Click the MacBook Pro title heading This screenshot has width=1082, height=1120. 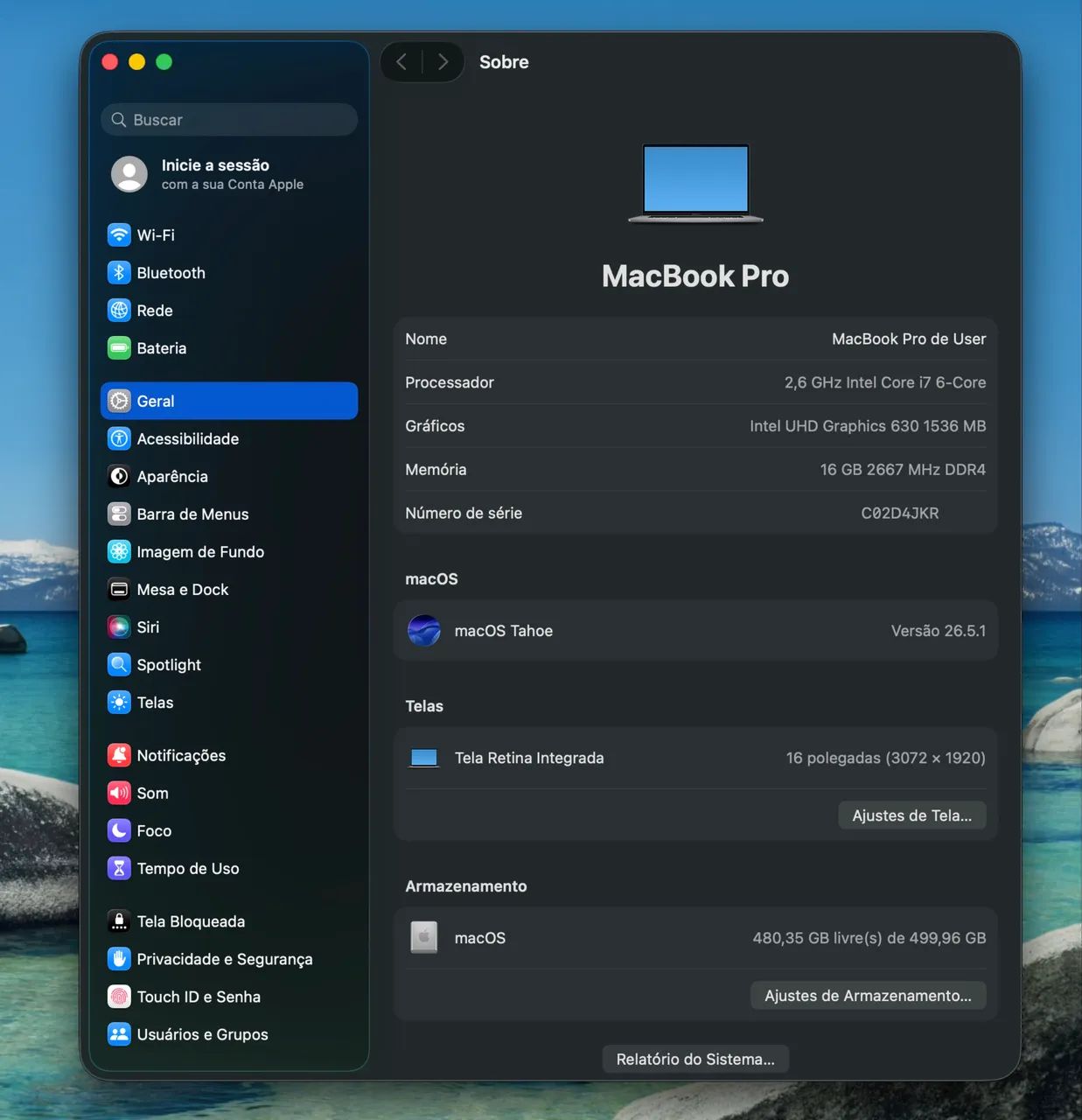click(695, 276)
